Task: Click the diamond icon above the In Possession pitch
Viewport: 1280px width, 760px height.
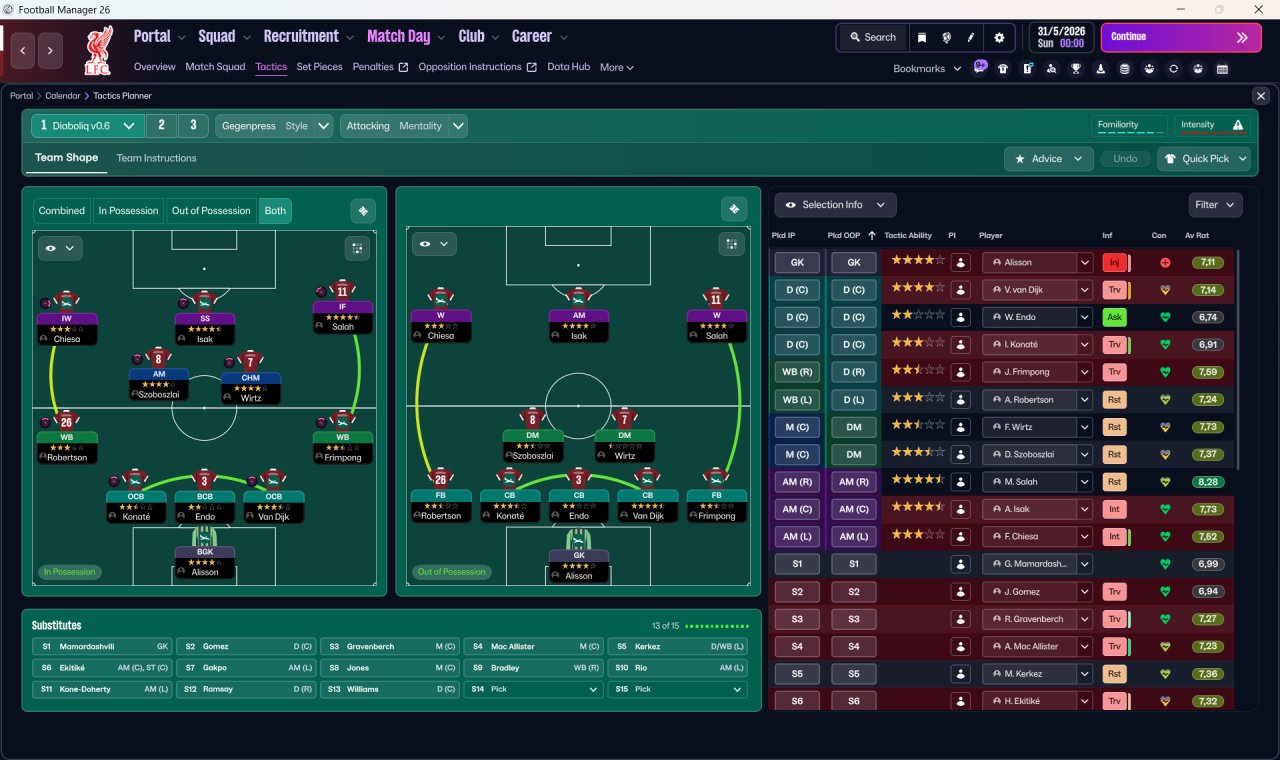Action: pyautogui.click(x=363, y=211)
